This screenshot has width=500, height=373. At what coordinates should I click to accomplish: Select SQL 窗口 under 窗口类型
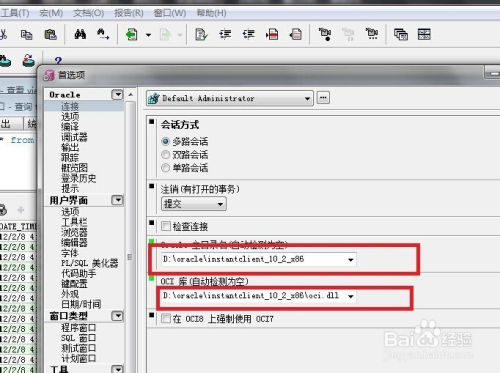[x=78, y=338]
